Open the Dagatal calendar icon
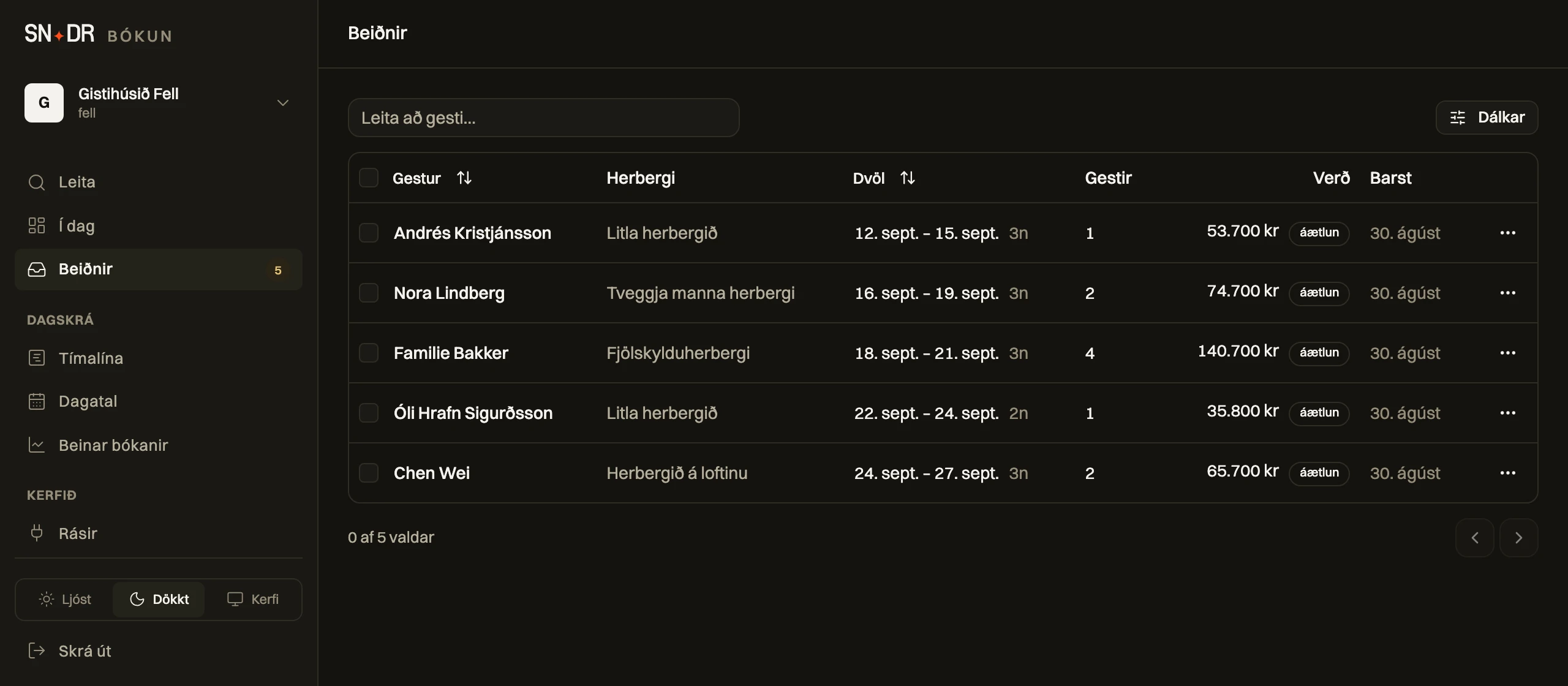 coord(37,401)
